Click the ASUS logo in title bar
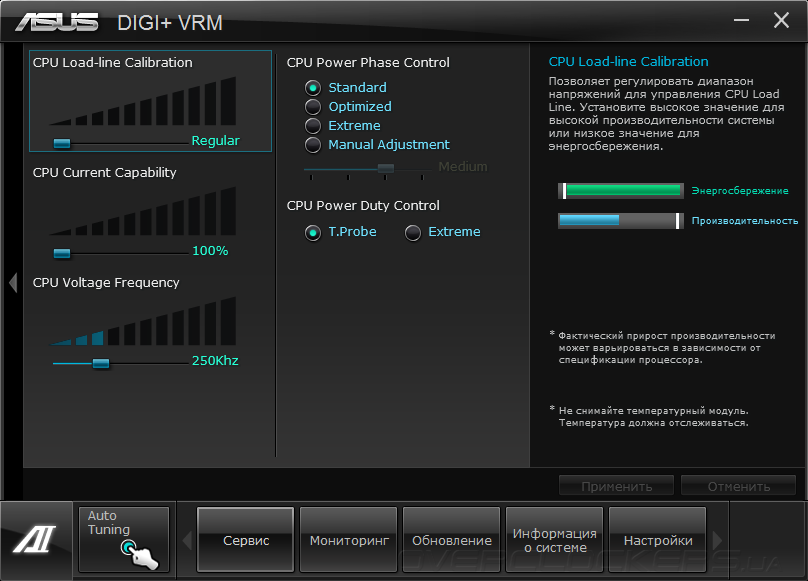Image resolution: width=808 pixels, height=581 pixels. [57, 22]
